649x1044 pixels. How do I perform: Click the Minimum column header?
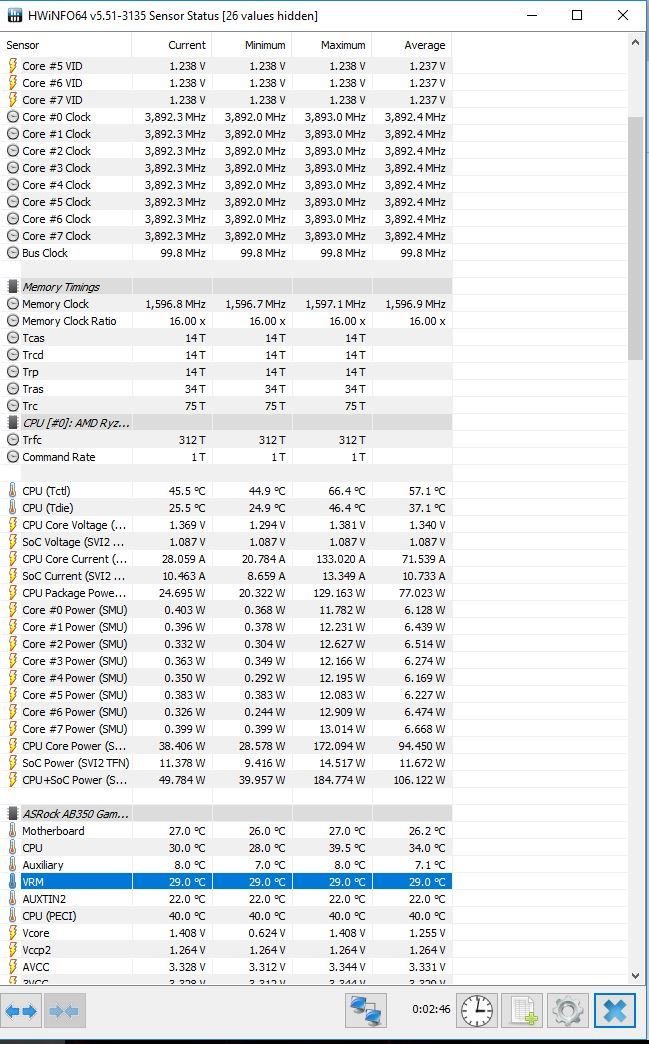[252, 45]
